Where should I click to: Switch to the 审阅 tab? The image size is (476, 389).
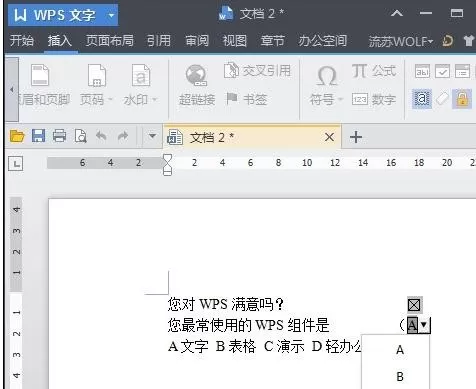197,41
